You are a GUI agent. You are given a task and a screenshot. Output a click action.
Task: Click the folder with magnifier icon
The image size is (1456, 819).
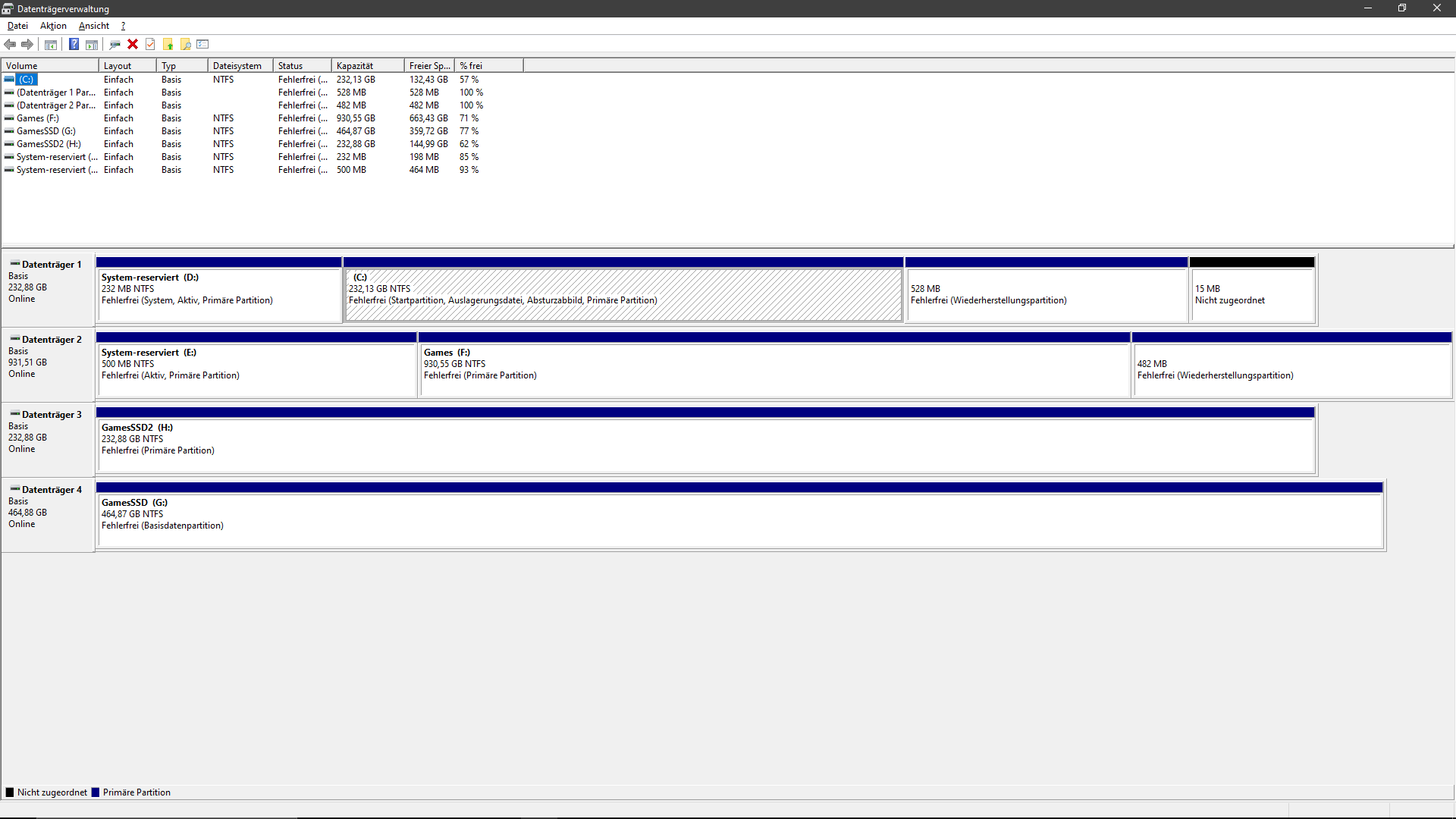(186, 45)
